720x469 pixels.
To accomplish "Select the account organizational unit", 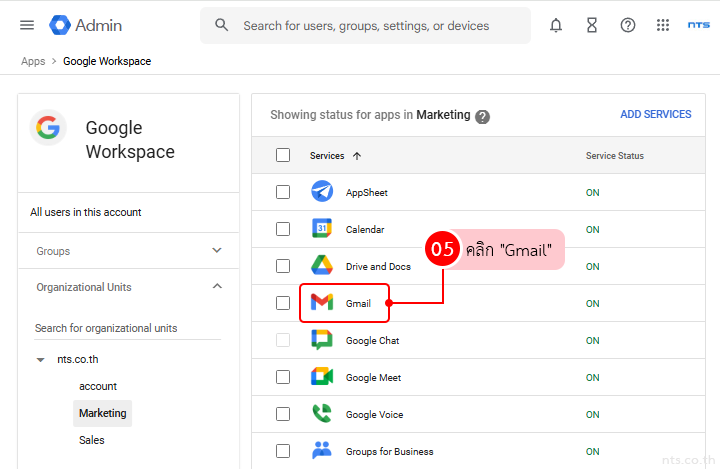I will (x=98, y=386).
